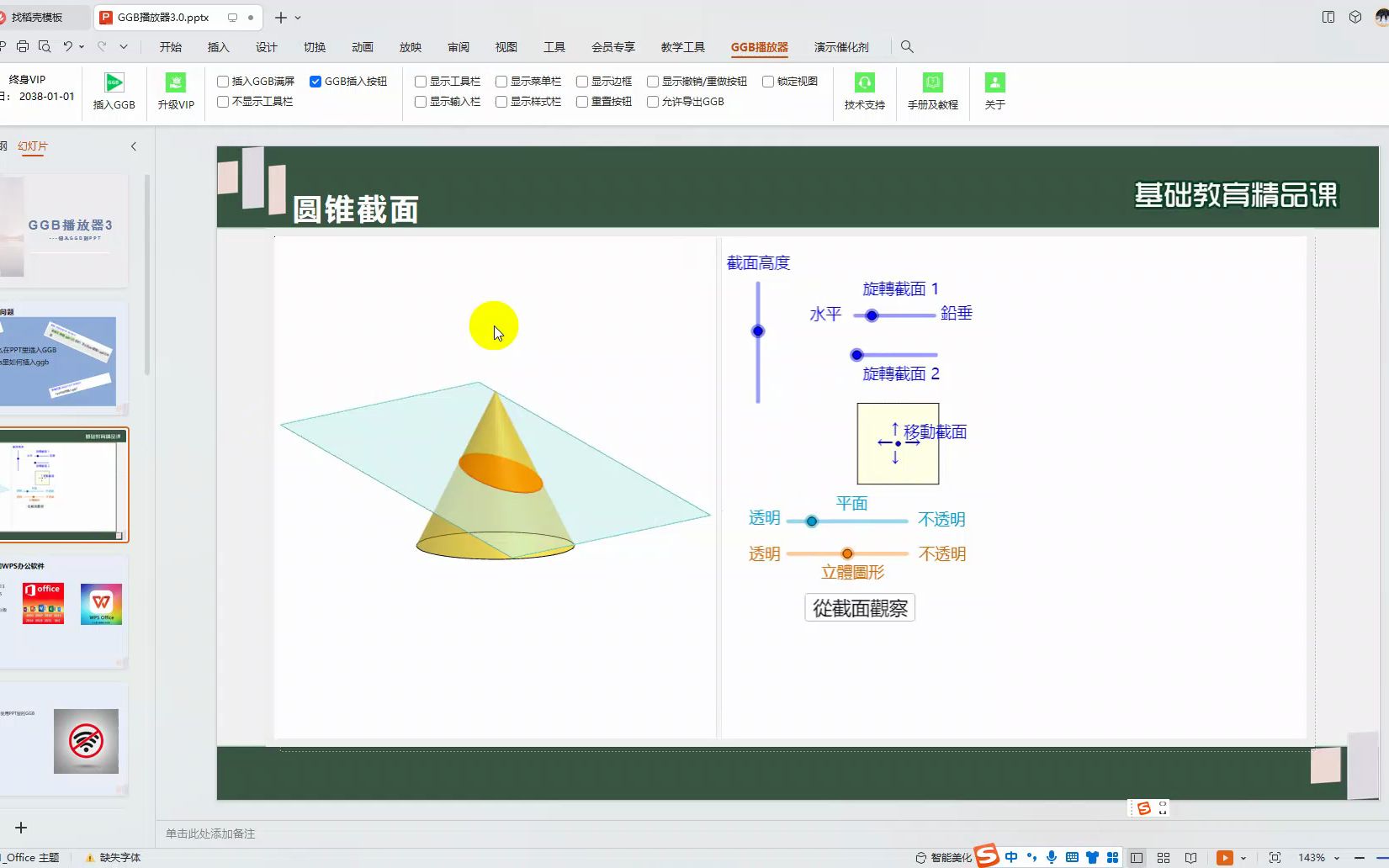The height and width of the screenshot is (868, 1389).
Task: Click the 升级VIP icon
Action: [176, 82]
